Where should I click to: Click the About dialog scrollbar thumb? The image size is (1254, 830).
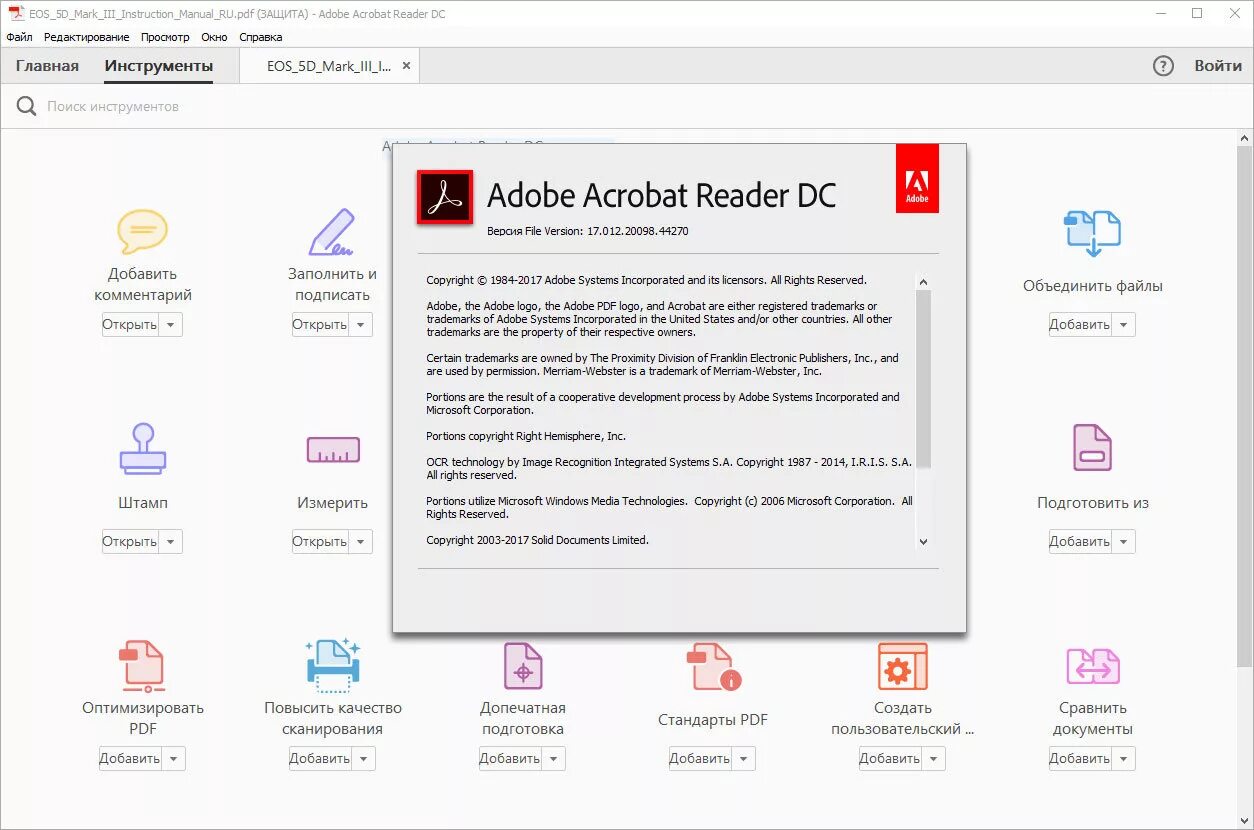(x=923, y=378)
